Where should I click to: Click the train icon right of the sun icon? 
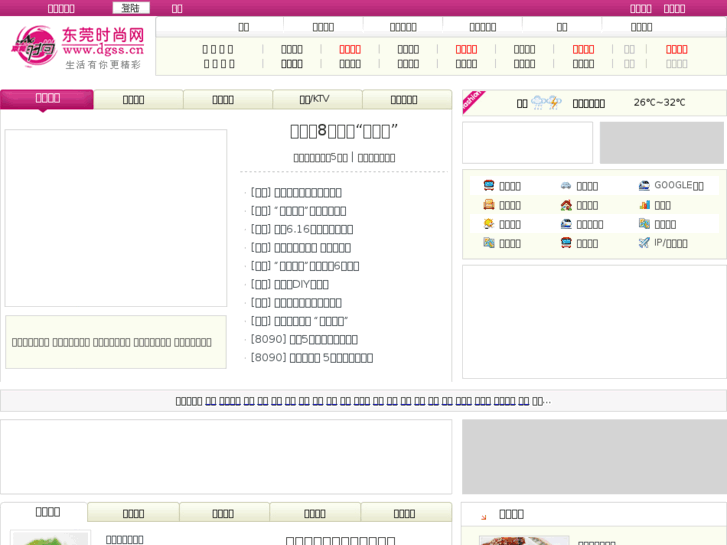(x=566, y=224)
